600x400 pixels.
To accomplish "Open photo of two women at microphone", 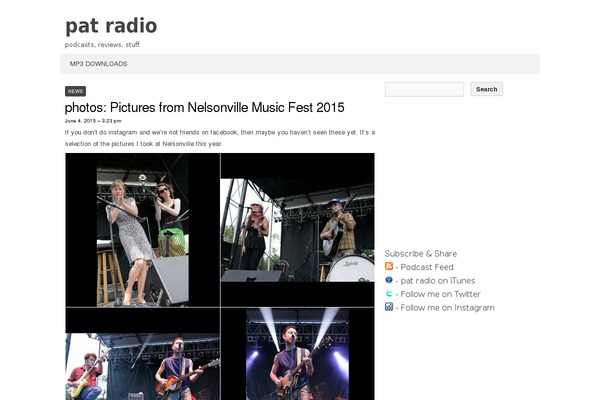I will (x=143, y=230).
